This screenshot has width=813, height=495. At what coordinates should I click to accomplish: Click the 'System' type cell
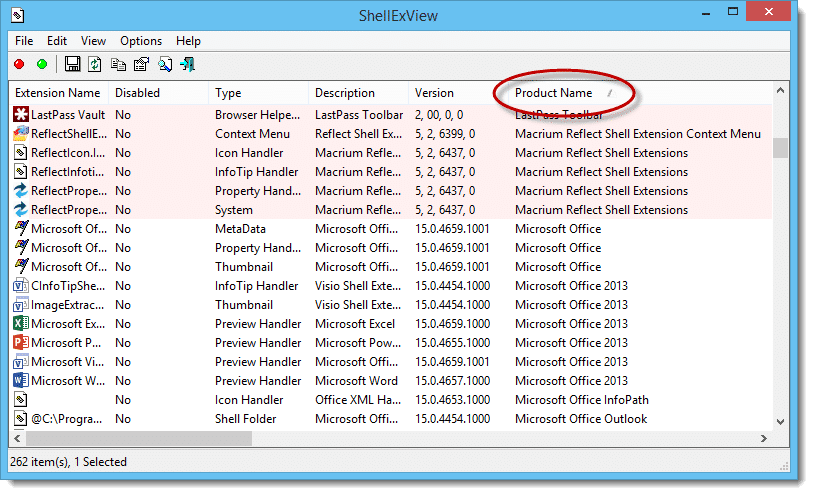click(234, 209)
